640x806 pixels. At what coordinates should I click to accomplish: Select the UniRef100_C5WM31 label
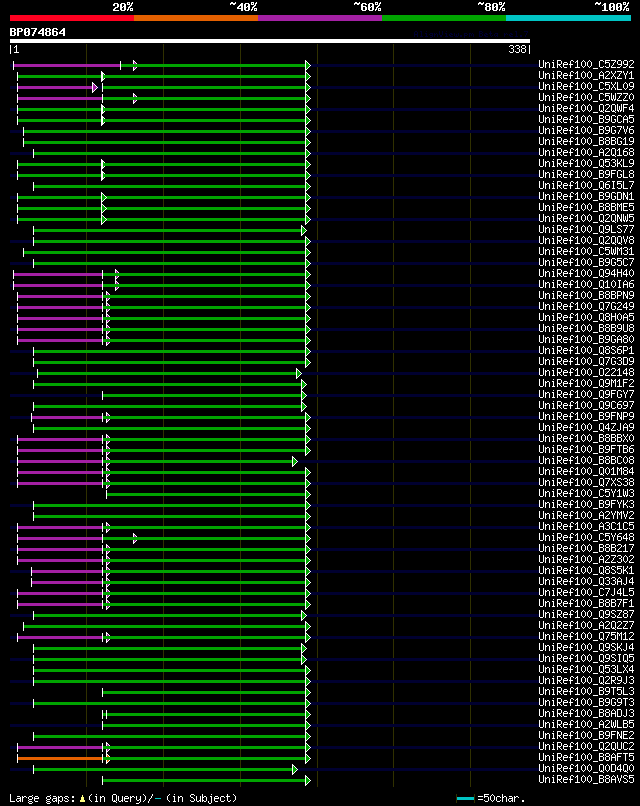click(586, 251)
